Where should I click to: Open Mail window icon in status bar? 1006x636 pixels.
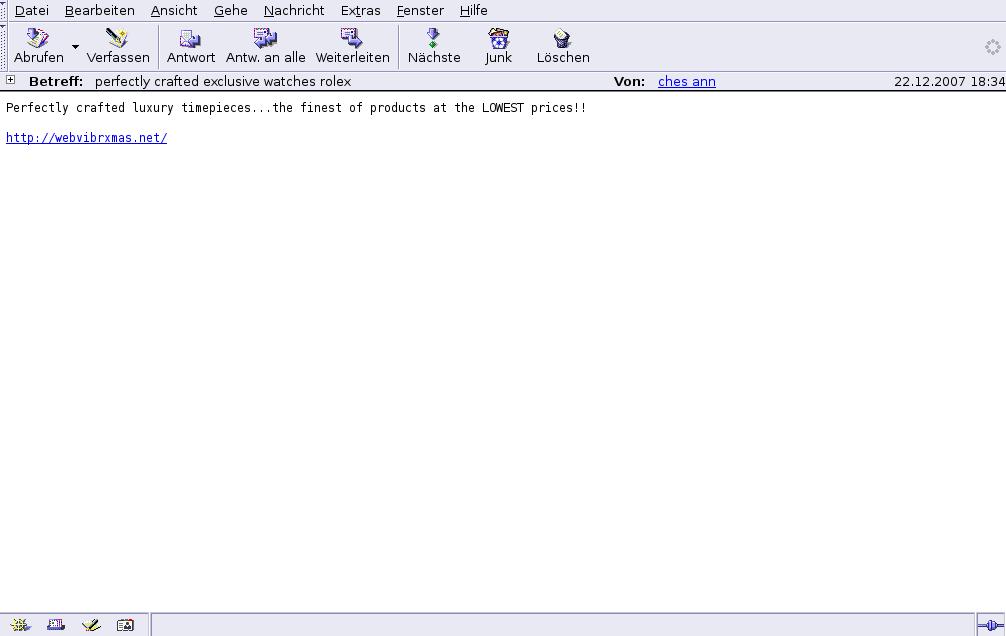coord(56,625)
